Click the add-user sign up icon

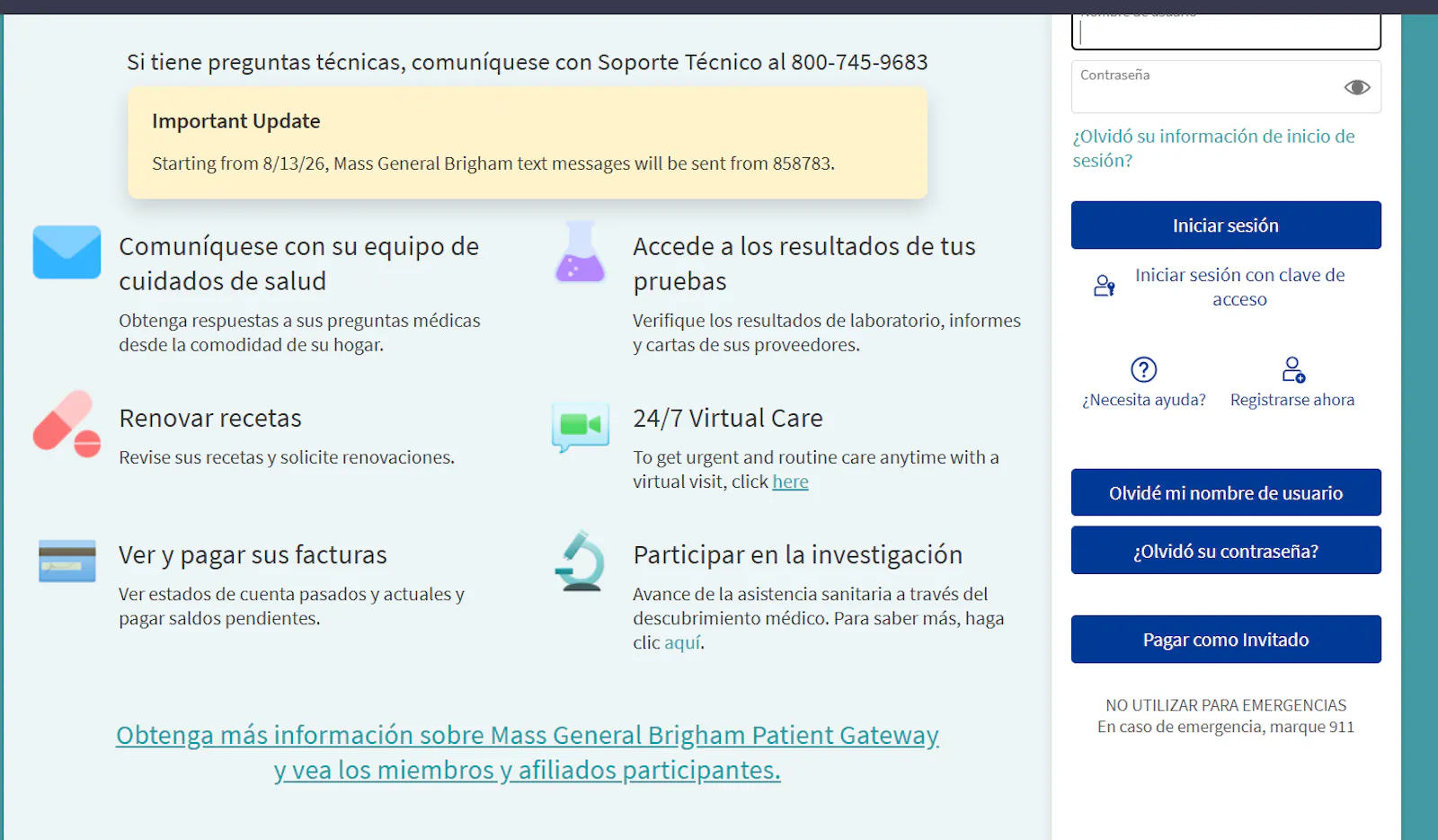1293,369
